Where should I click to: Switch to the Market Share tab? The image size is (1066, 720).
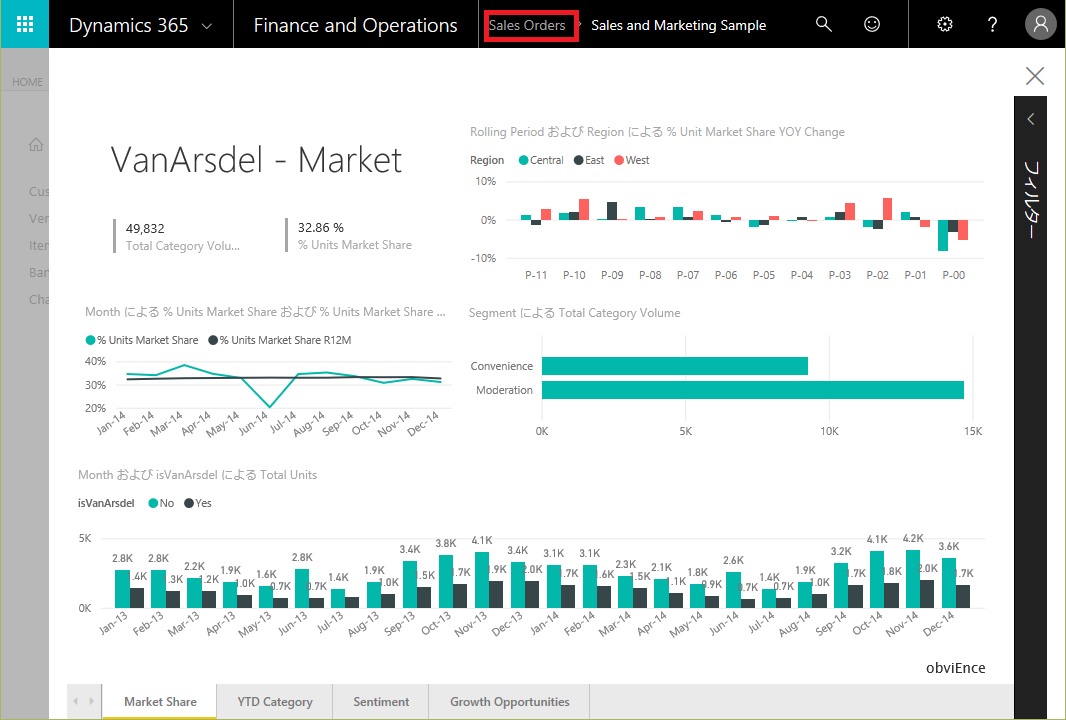[x=160, y=702]
